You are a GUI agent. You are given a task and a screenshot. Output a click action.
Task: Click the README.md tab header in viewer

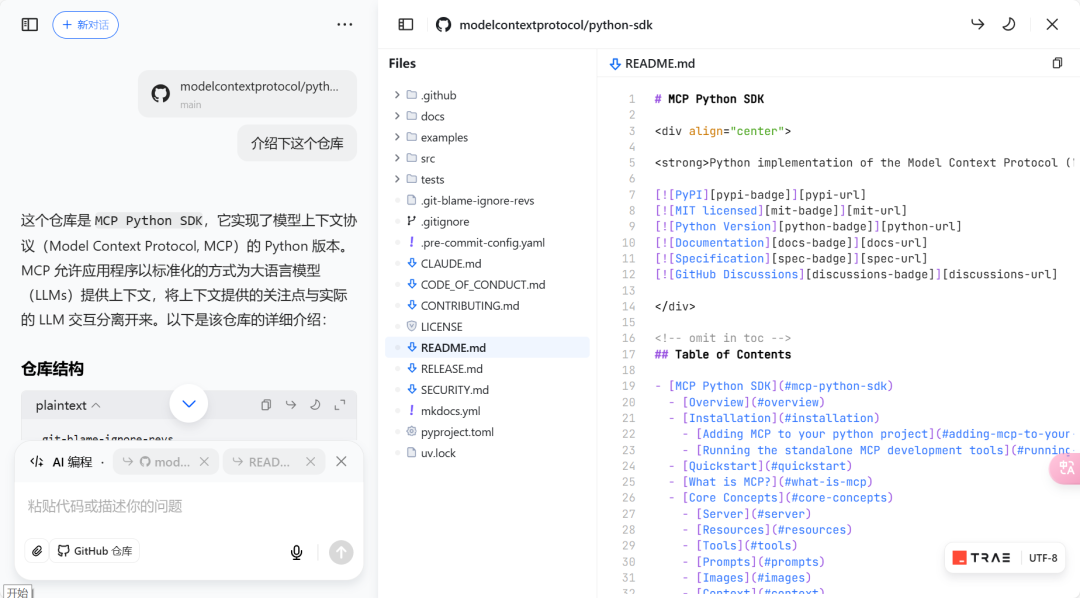pyautogui.click(x=652, y=63)
